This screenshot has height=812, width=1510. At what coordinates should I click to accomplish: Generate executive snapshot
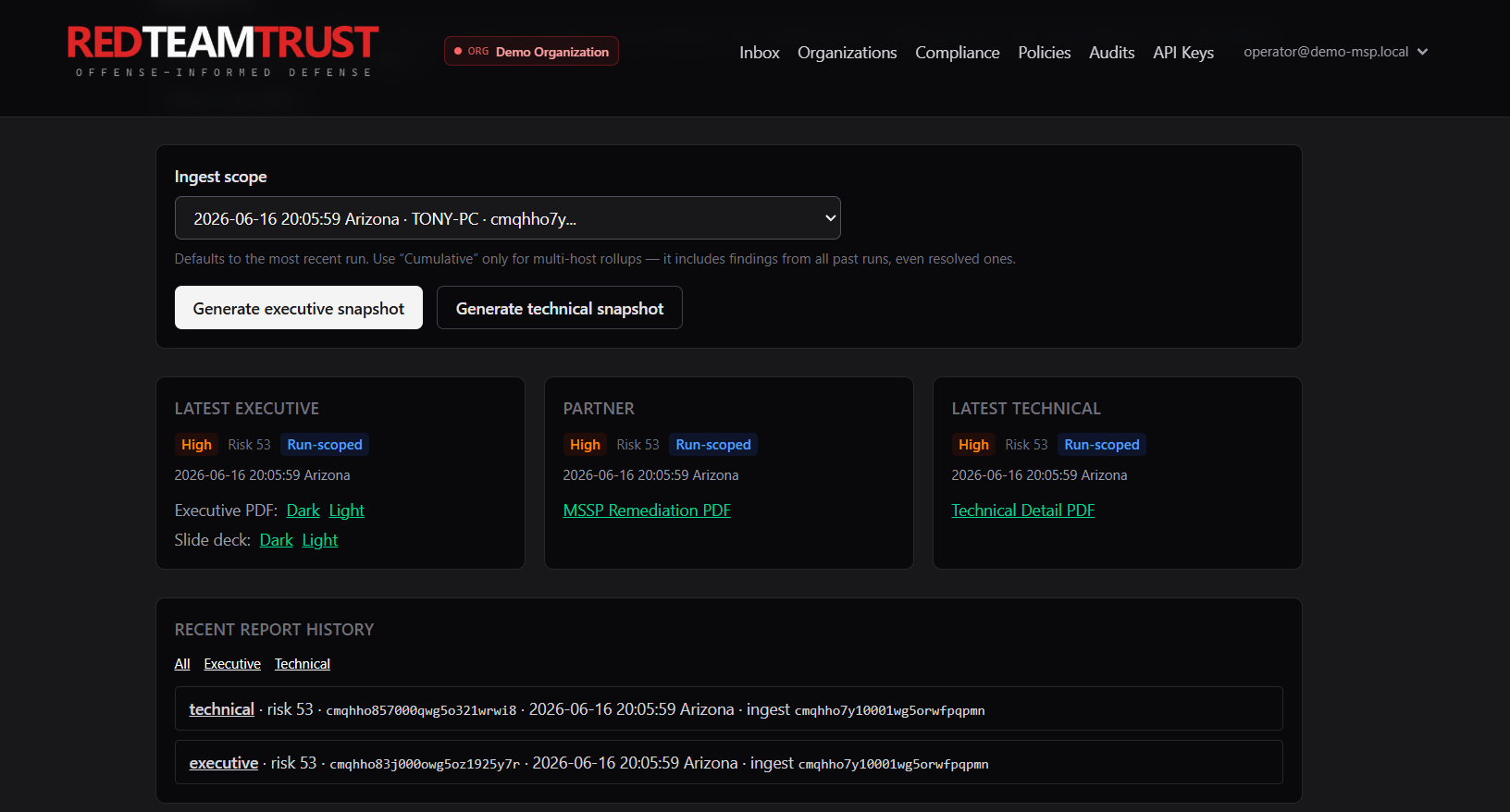[298, 308]
